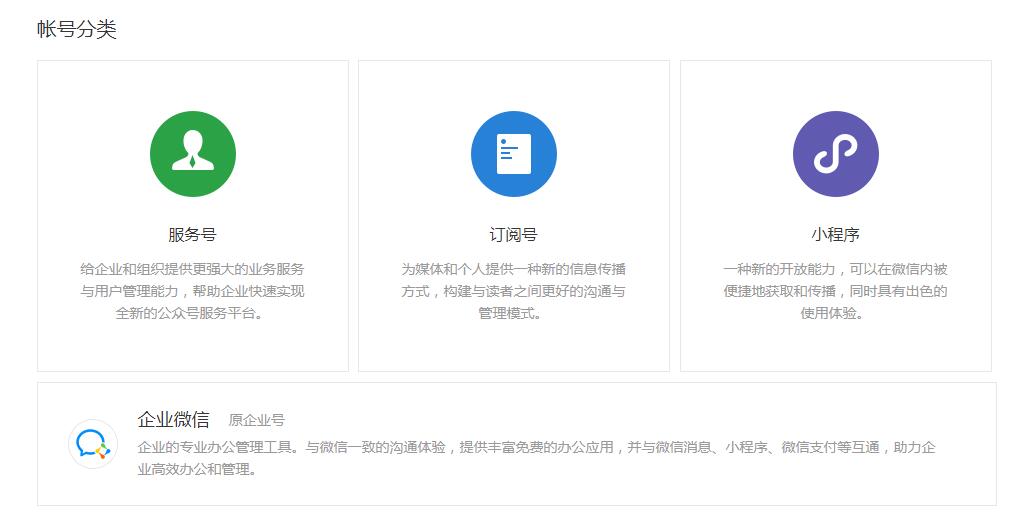This screenshot has height=531, width=1015.
Task: Select the 订阅号 title text
Action: pyautogui.click(x=514, y=235)
